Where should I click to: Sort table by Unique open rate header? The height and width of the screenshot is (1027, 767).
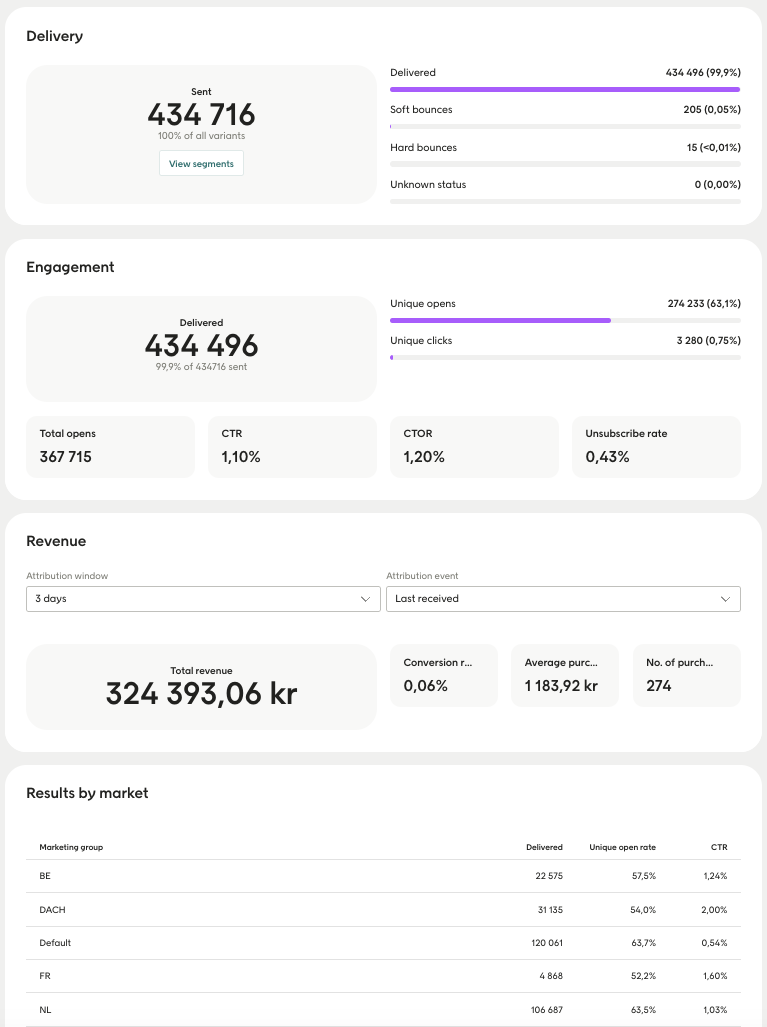(622, 847)
